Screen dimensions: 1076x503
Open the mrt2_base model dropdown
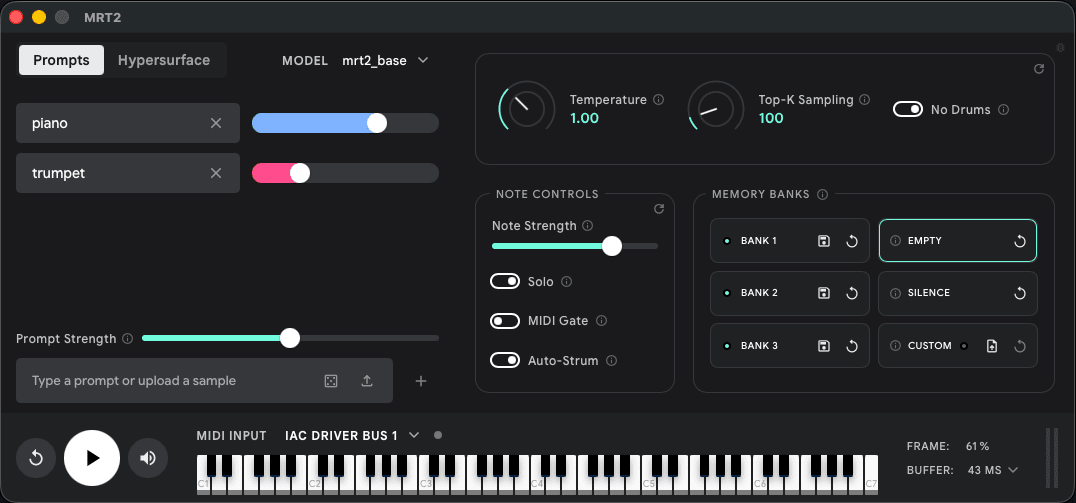386,60
